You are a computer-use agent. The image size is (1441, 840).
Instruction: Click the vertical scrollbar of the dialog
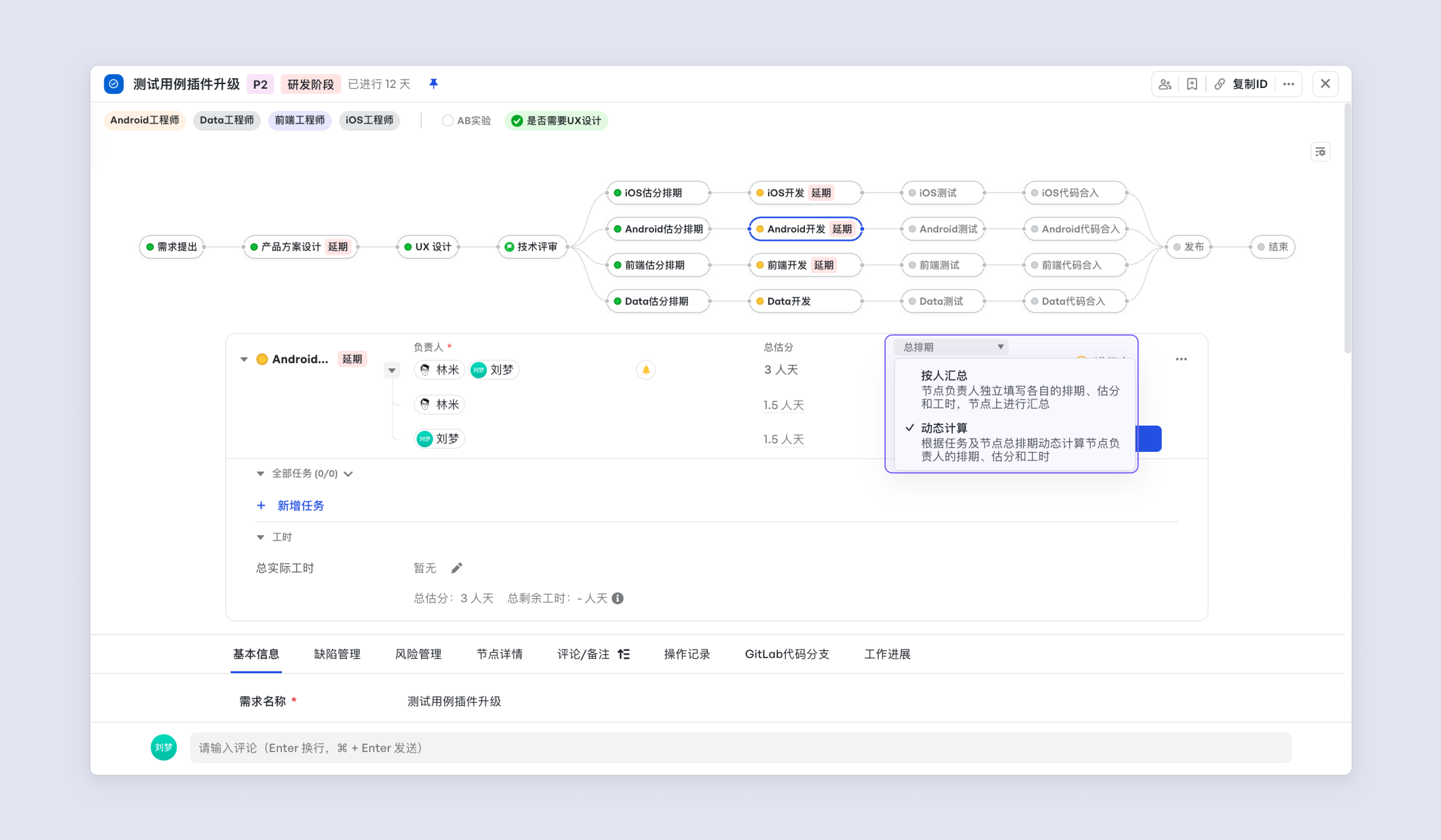coord(1347,229)
